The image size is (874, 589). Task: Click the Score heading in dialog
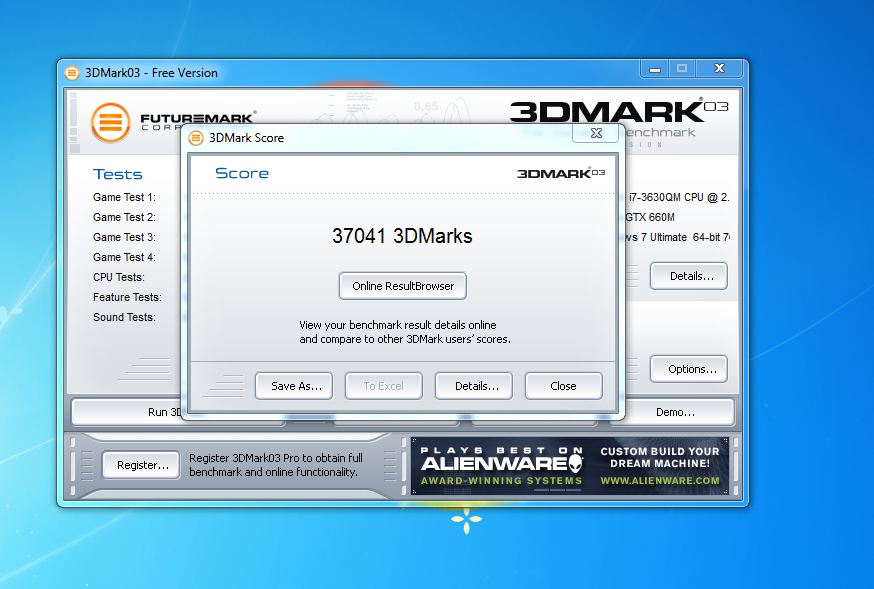point(242,173)
